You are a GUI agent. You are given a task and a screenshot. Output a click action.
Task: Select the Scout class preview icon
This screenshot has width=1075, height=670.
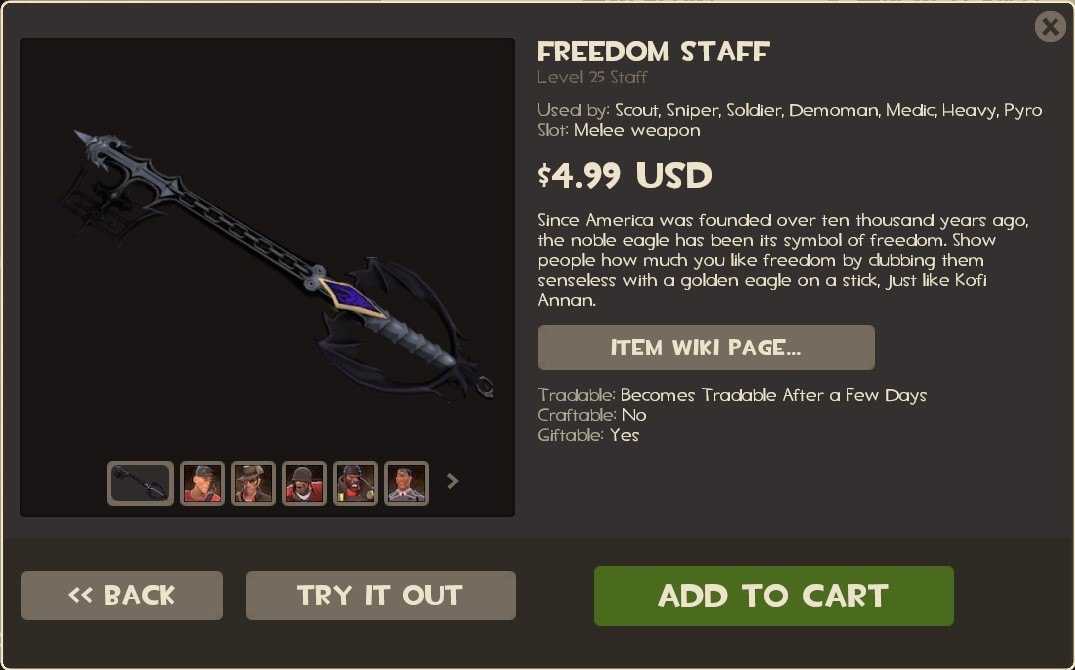pyautogui.click(x=202, y=483)
